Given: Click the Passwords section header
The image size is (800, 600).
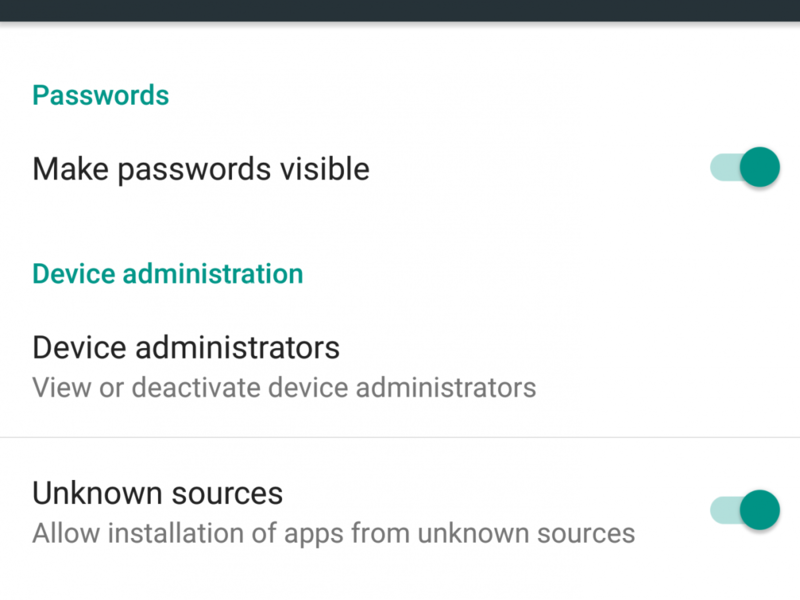Looking at the screenshot, I should pyautogui.click(x=100, y=96).
